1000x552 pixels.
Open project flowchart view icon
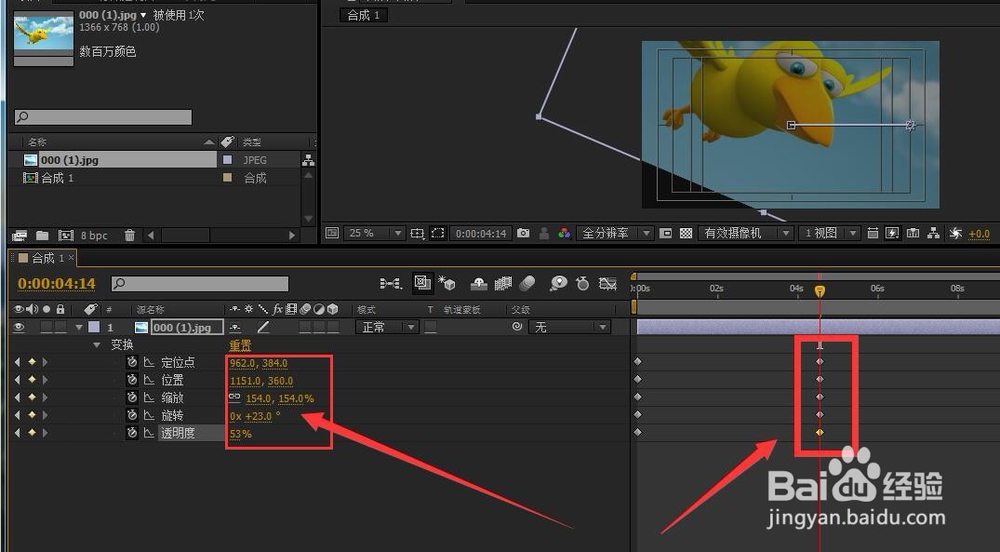coord(308,160)
